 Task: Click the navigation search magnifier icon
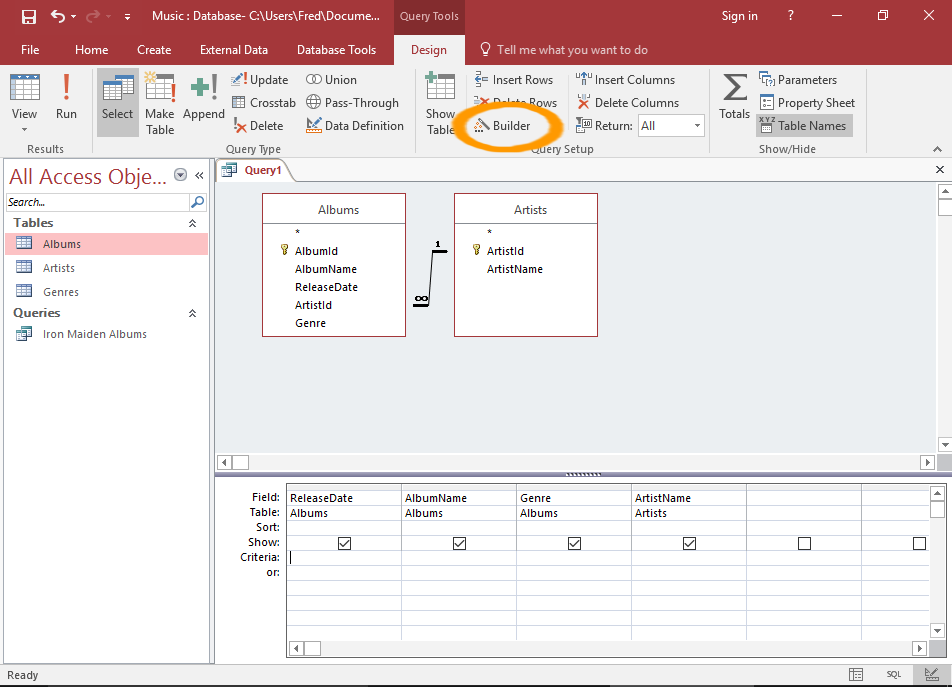coord(198,202)
